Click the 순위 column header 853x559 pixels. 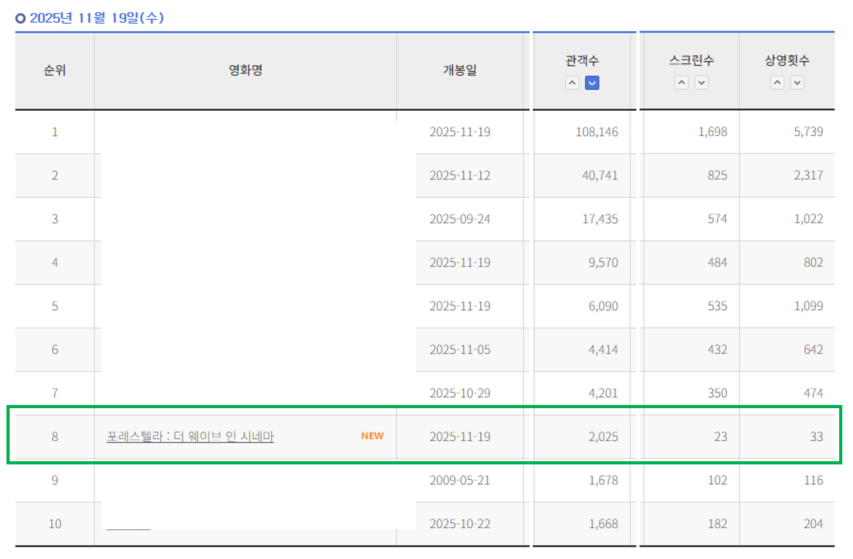[54, 71]
